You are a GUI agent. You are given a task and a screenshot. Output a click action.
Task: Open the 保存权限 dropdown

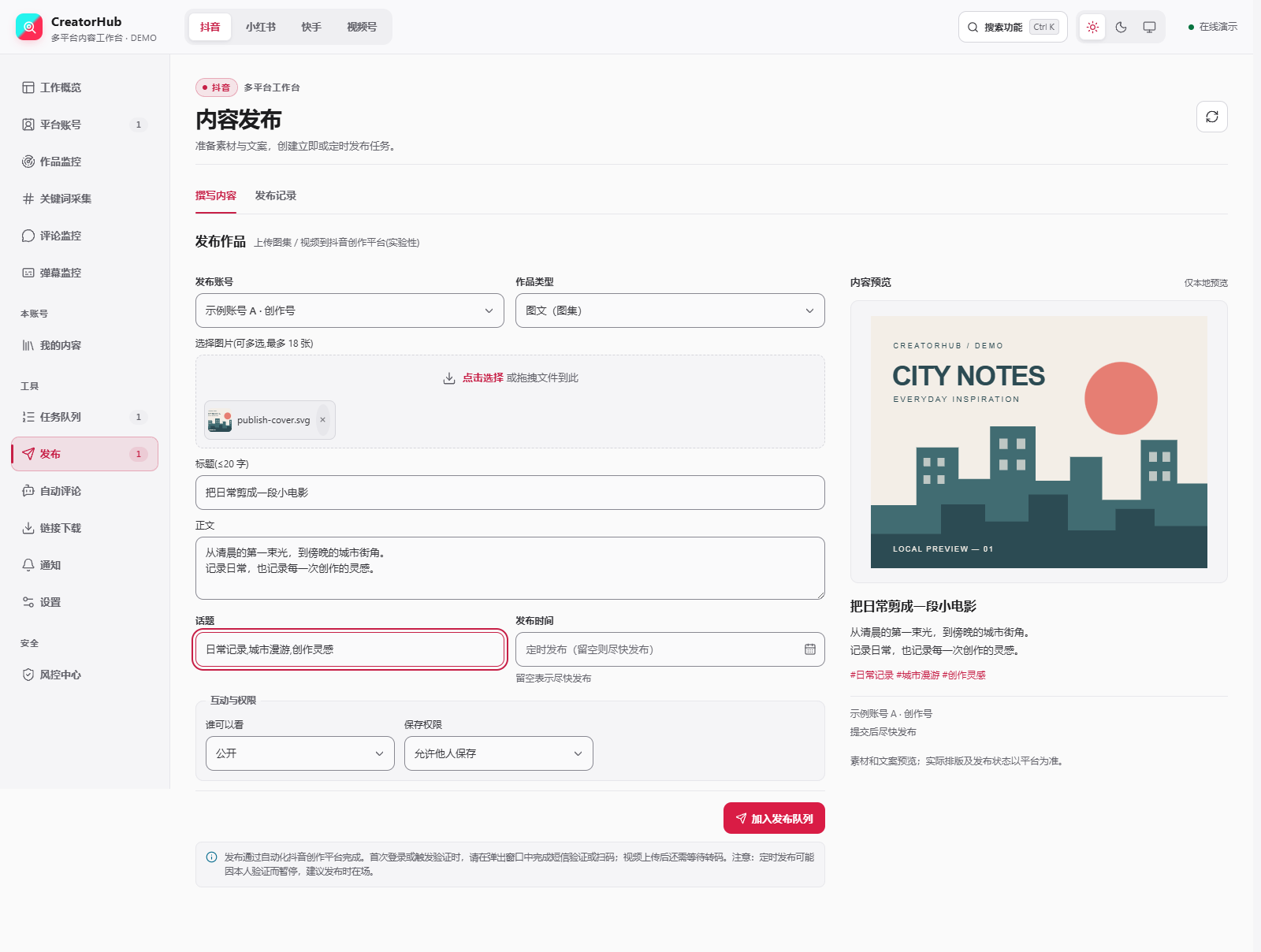coord(499,753)
